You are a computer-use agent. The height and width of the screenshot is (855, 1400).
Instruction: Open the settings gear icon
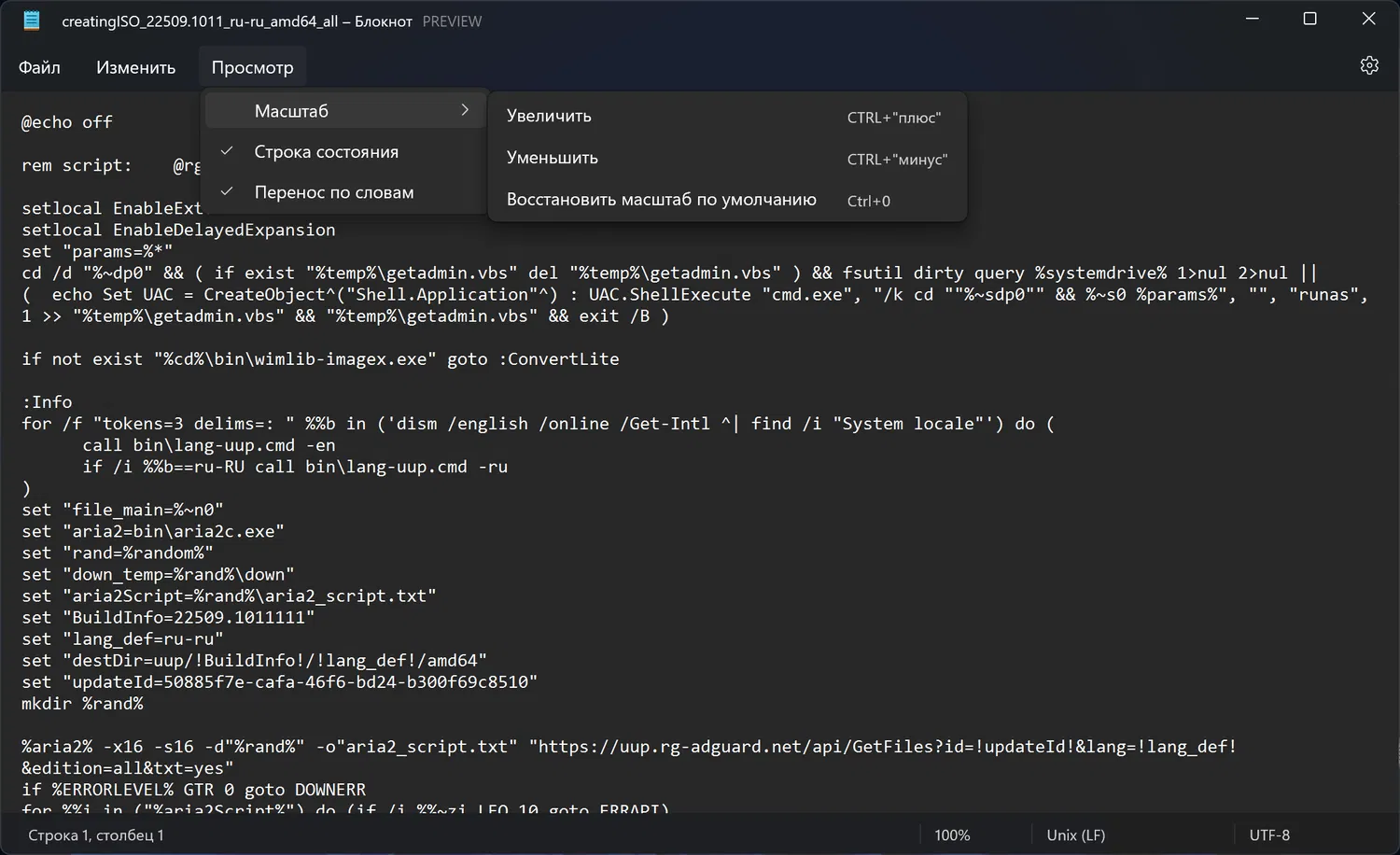tap(1368, 65)
